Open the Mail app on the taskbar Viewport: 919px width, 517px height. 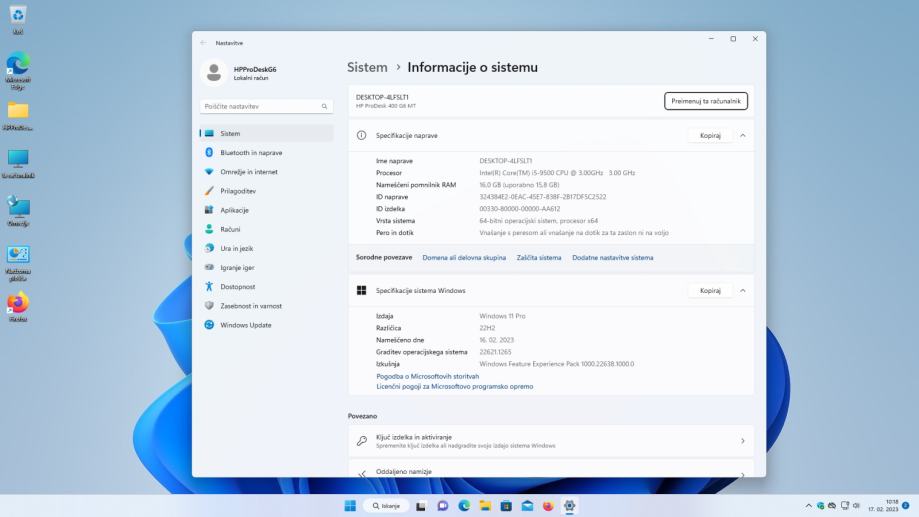(527, 506)
